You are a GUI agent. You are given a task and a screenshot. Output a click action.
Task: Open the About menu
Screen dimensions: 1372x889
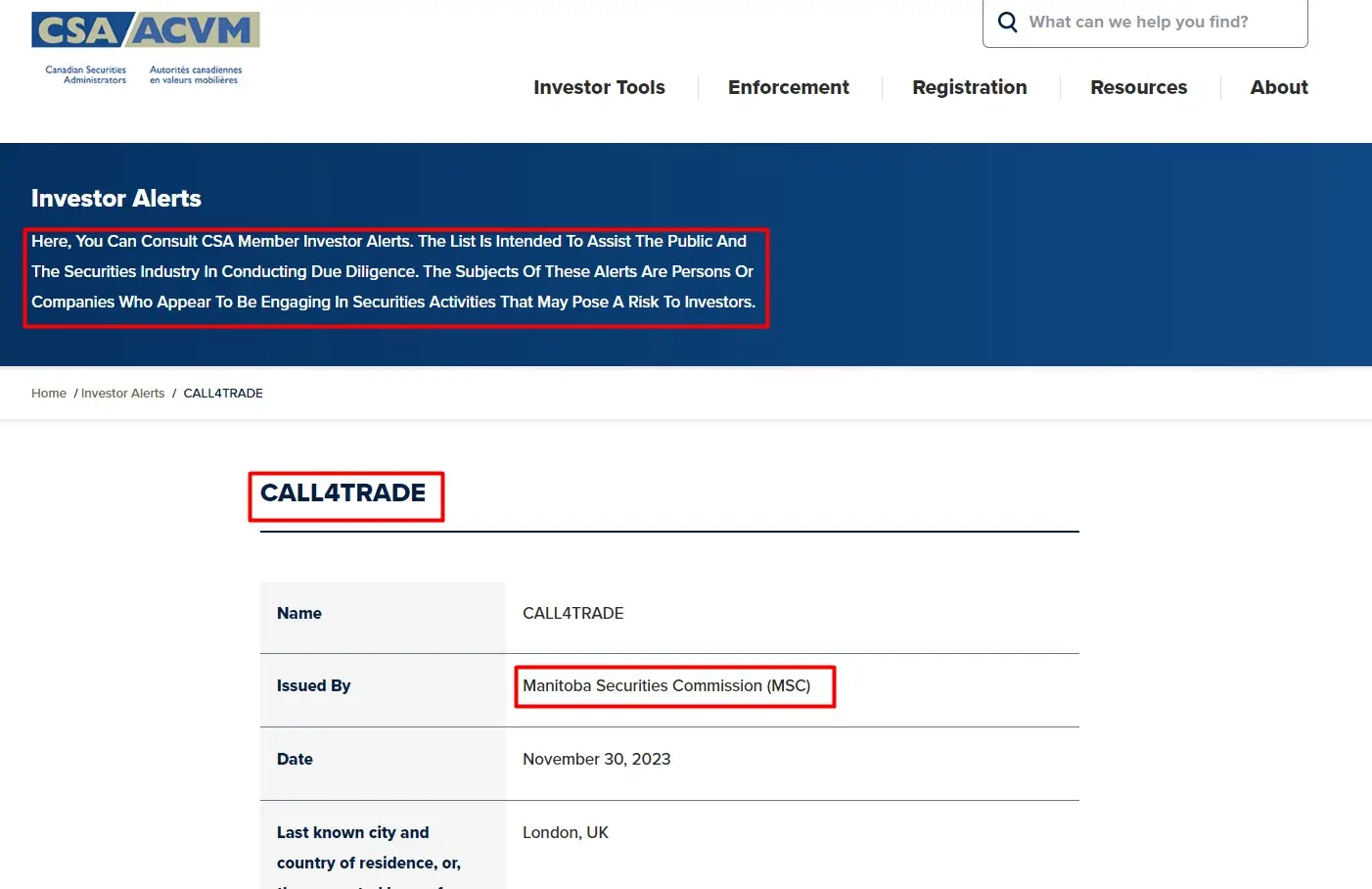[1279, 87]
